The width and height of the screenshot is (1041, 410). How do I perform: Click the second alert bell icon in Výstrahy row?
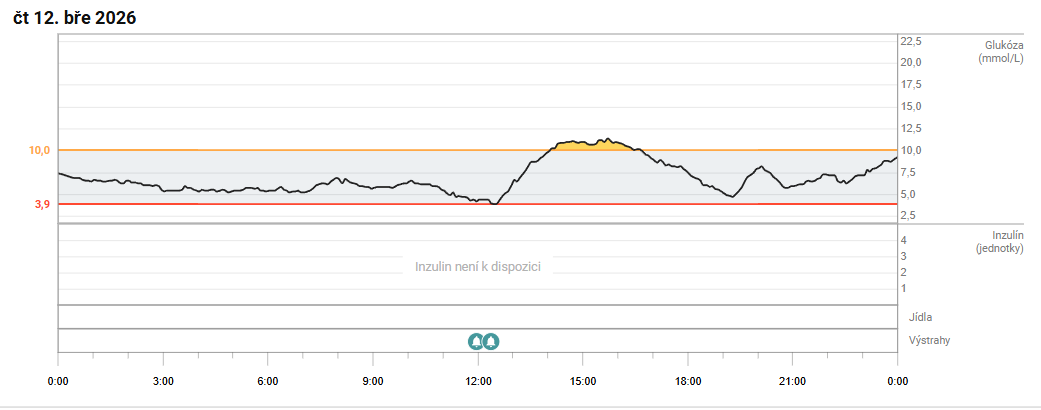pyautogui.click(x=491, y=342)
